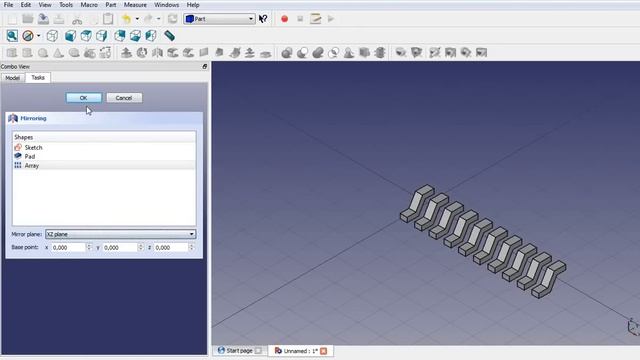Viewport: 640px width, 360px height.
Task: Click the Print icon in the toolbar
Action: point(59,19)
